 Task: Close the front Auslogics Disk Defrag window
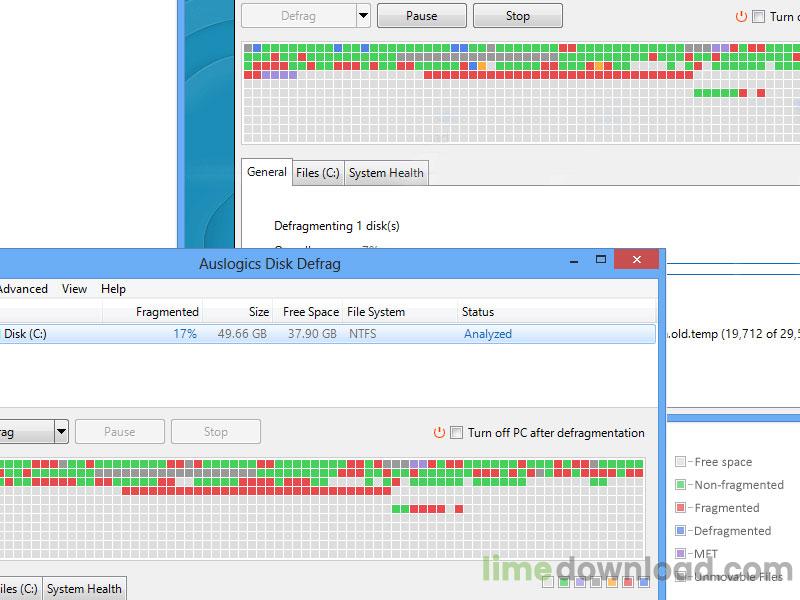click(x=637, y=259)
